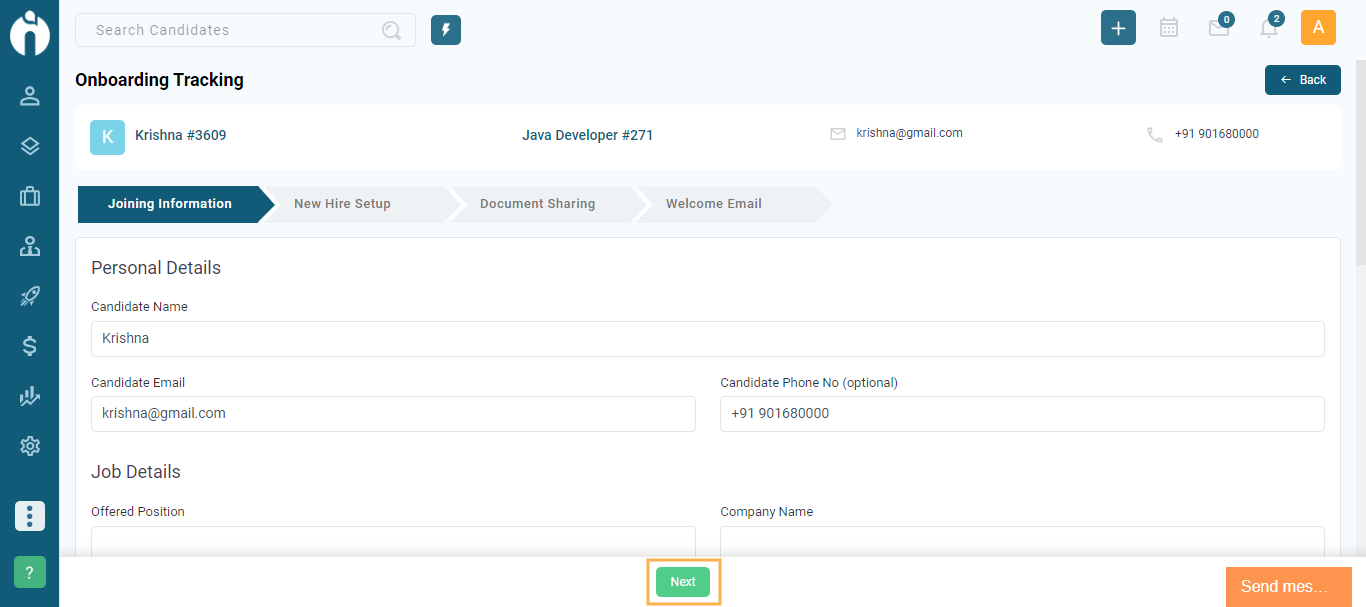View notifications via the bell icon

coord(1268,28)
